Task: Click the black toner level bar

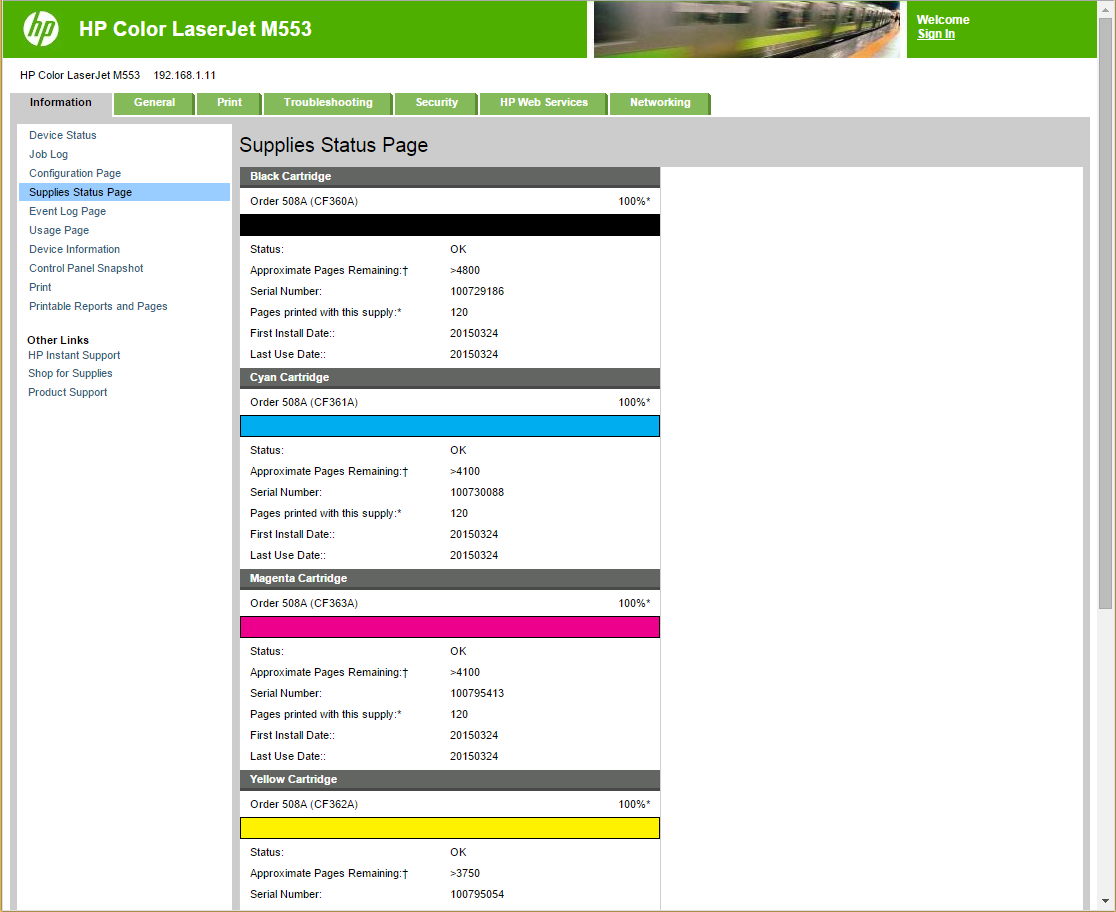Action: (450, 225)
